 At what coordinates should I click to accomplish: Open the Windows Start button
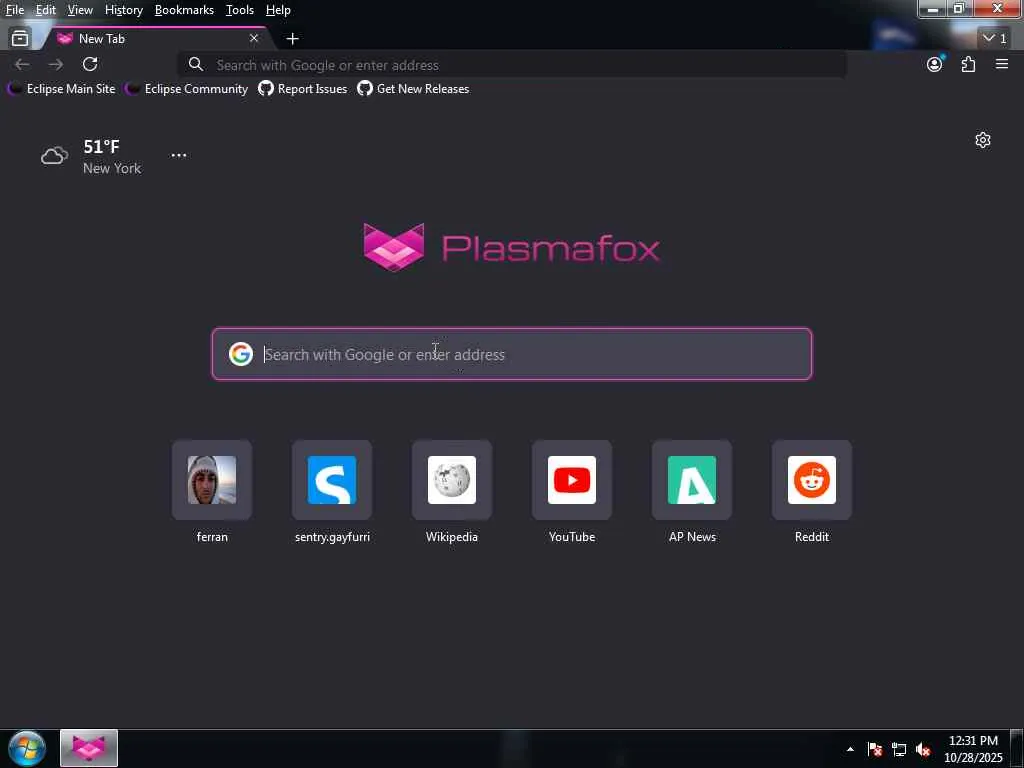[x=27, y=748]
